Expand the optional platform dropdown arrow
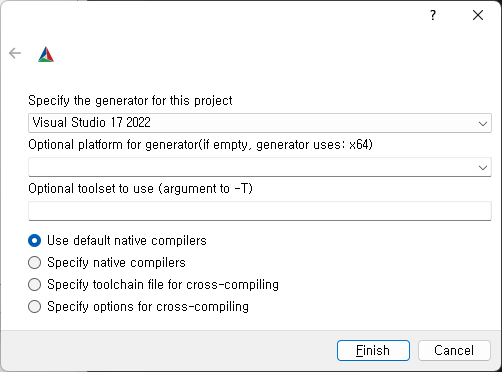 483,167
